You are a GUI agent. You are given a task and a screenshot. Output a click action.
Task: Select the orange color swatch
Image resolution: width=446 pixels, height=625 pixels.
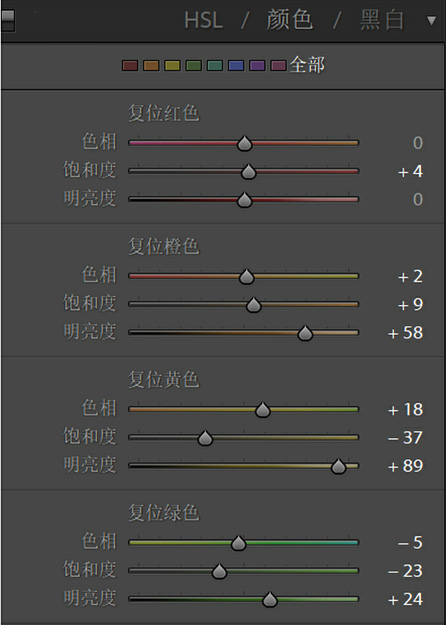[x=151, y=65]
